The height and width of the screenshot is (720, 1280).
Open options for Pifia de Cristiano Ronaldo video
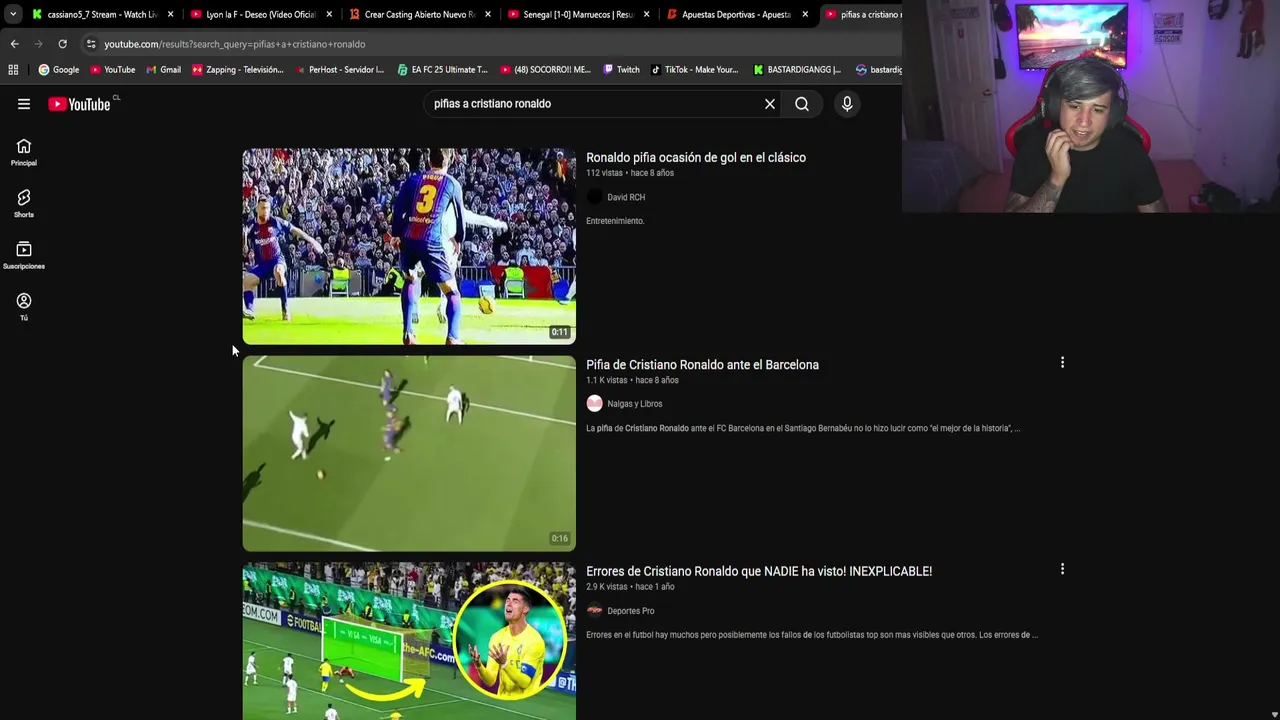coord(1062,362)
